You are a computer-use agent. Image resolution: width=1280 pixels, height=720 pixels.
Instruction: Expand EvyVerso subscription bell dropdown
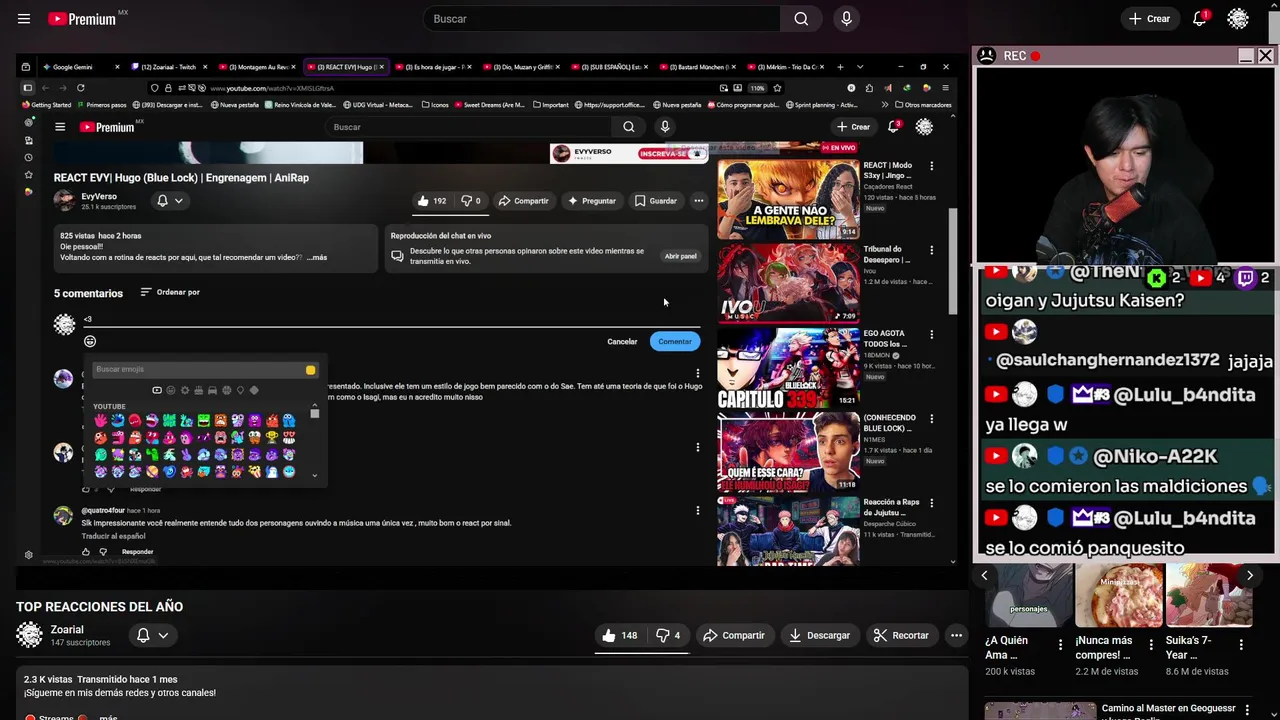(x=170, y=201)
